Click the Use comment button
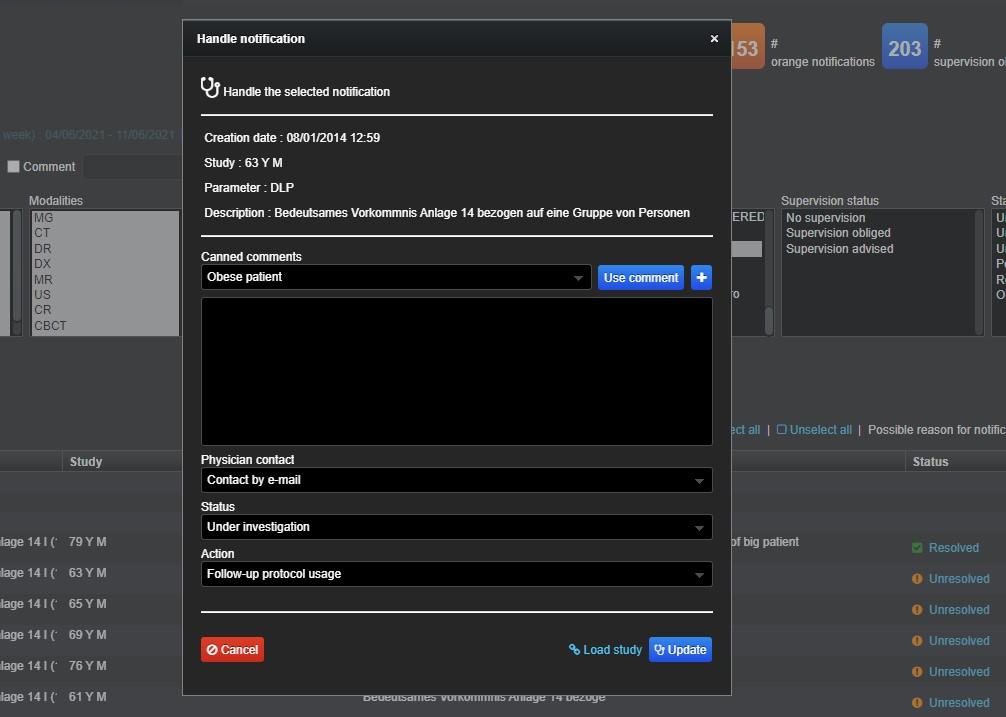 tap(640, 277)
